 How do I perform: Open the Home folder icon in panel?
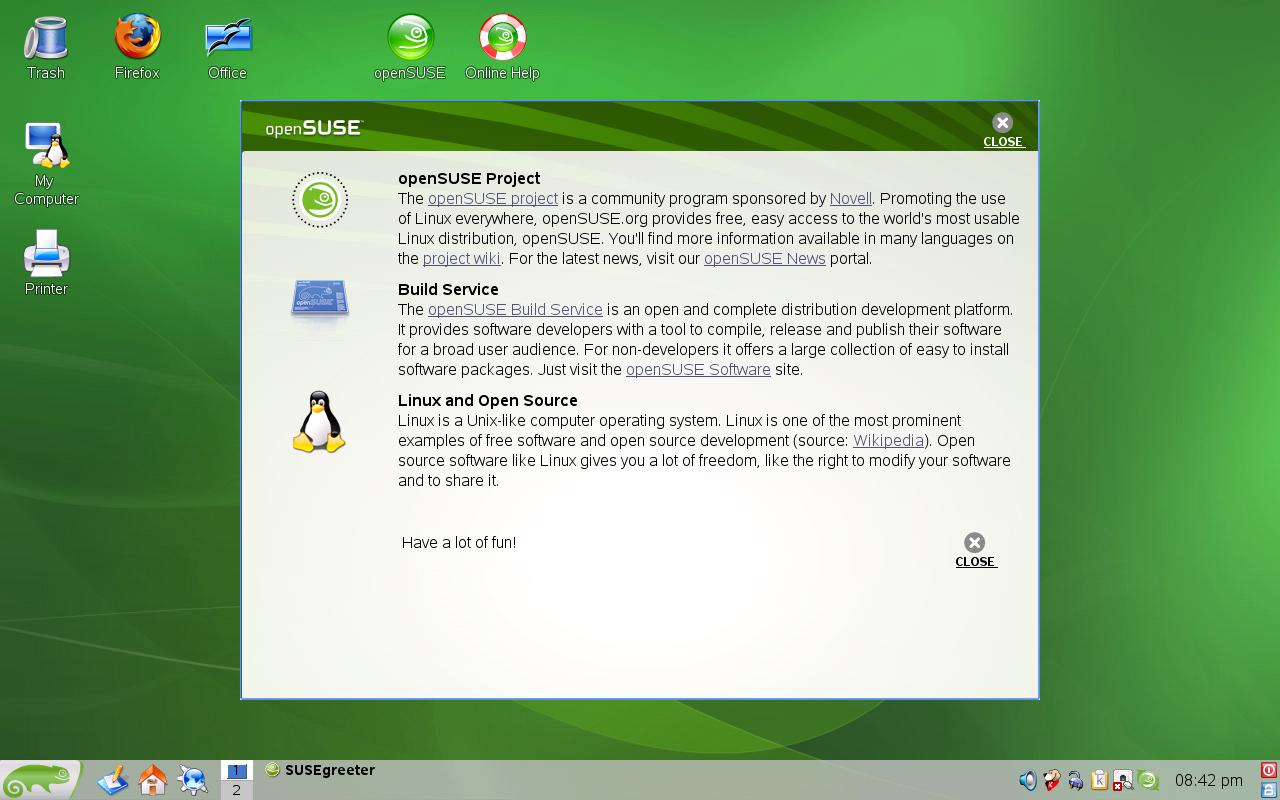point(153,780)
